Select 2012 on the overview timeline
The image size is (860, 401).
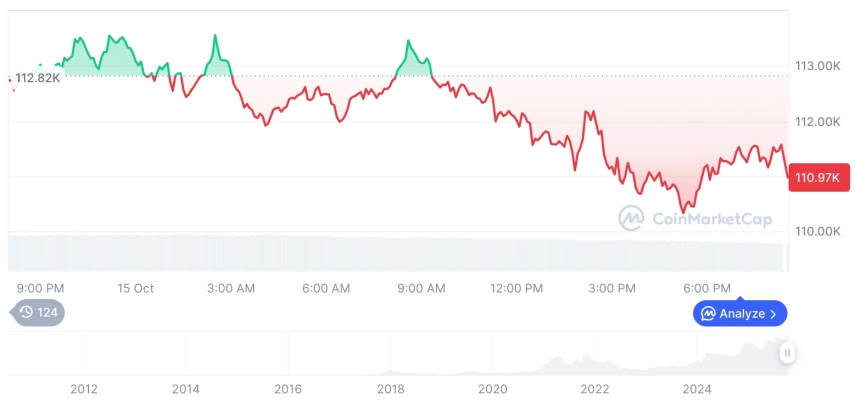(83, 388)
